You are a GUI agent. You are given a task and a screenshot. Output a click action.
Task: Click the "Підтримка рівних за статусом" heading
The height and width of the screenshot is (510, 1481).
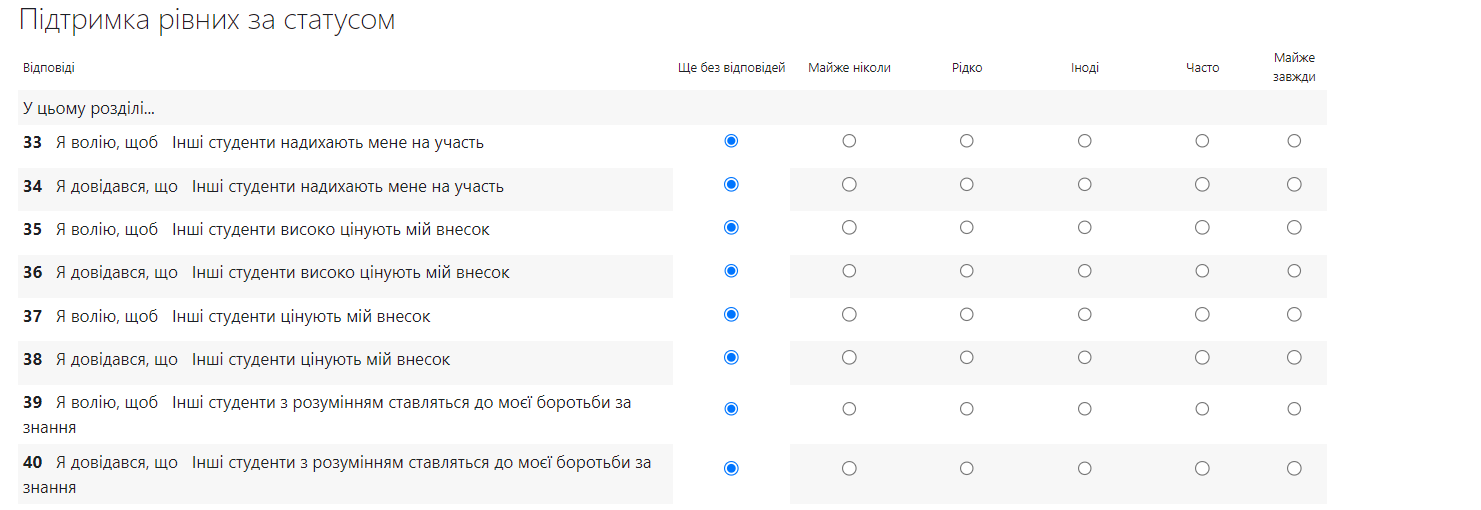click(x=208, y=20)
